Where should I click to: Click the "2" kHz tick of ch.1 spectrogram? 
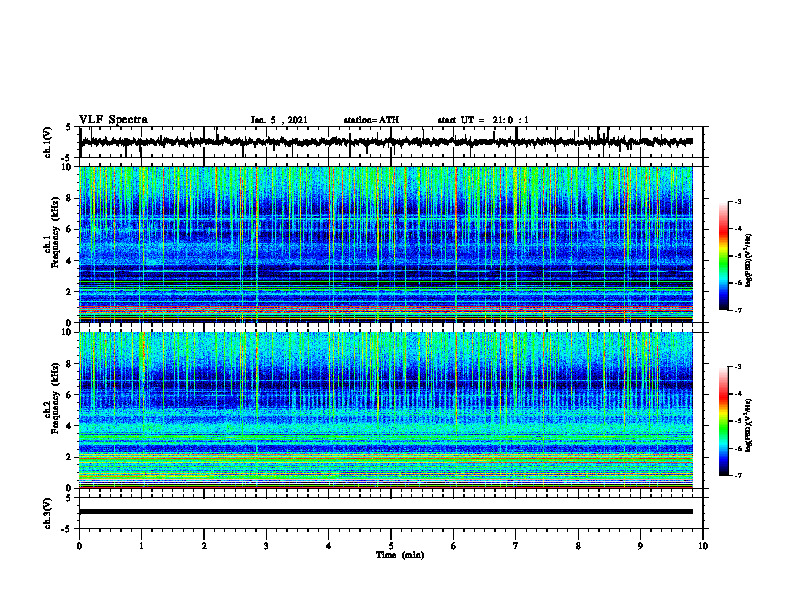coord(69,292)
